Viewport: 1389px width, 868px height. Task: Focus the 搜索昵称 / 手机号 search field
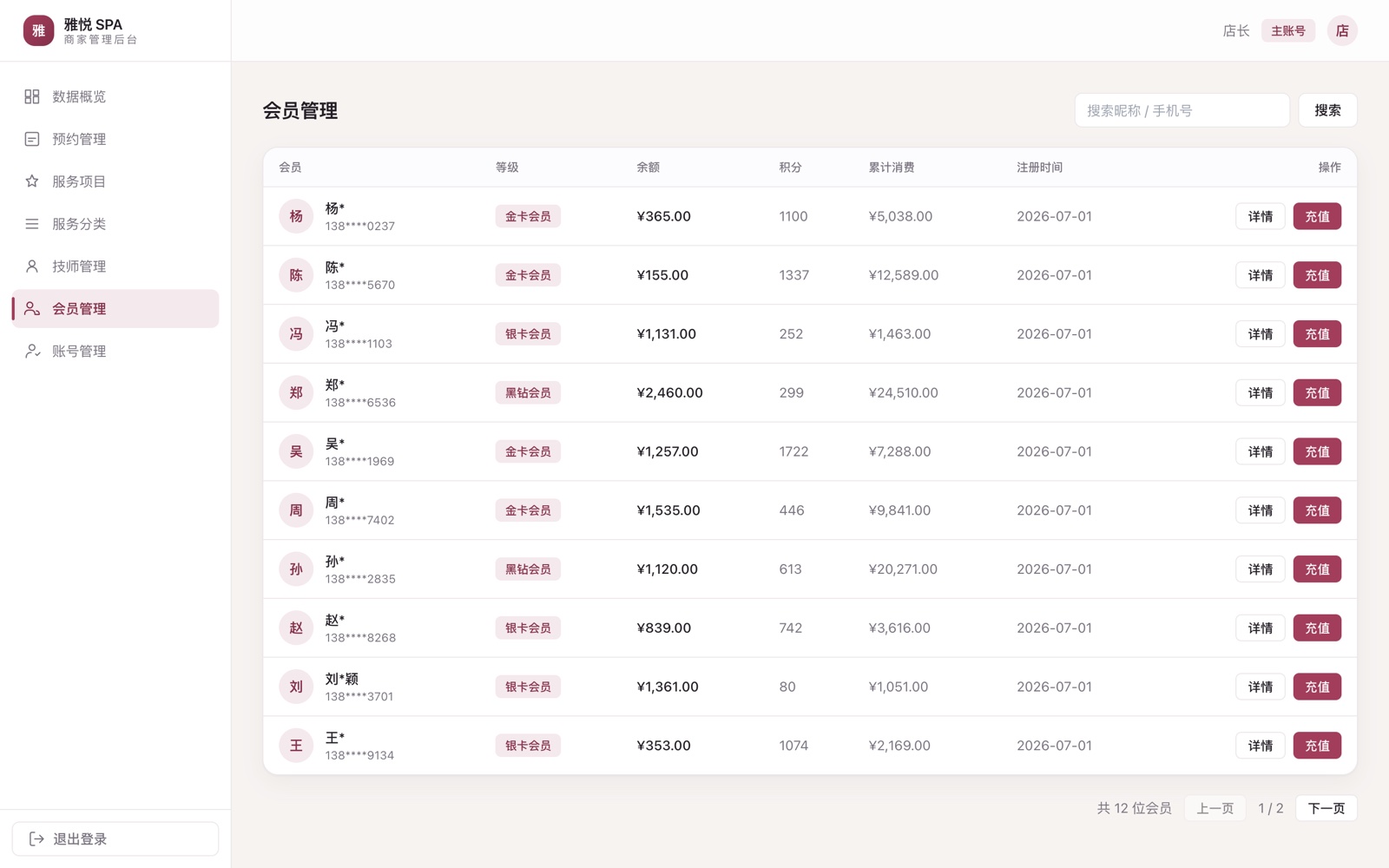[1182, 110]
